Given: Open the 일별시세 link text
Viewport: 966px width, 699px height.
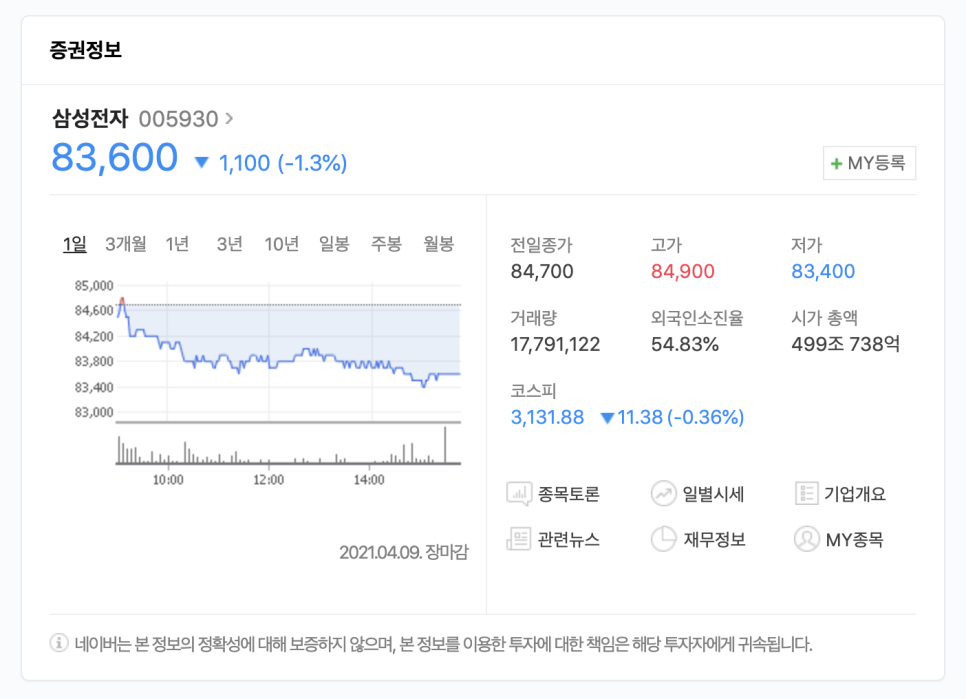Looking at the screenshot, I should point(713,494).
